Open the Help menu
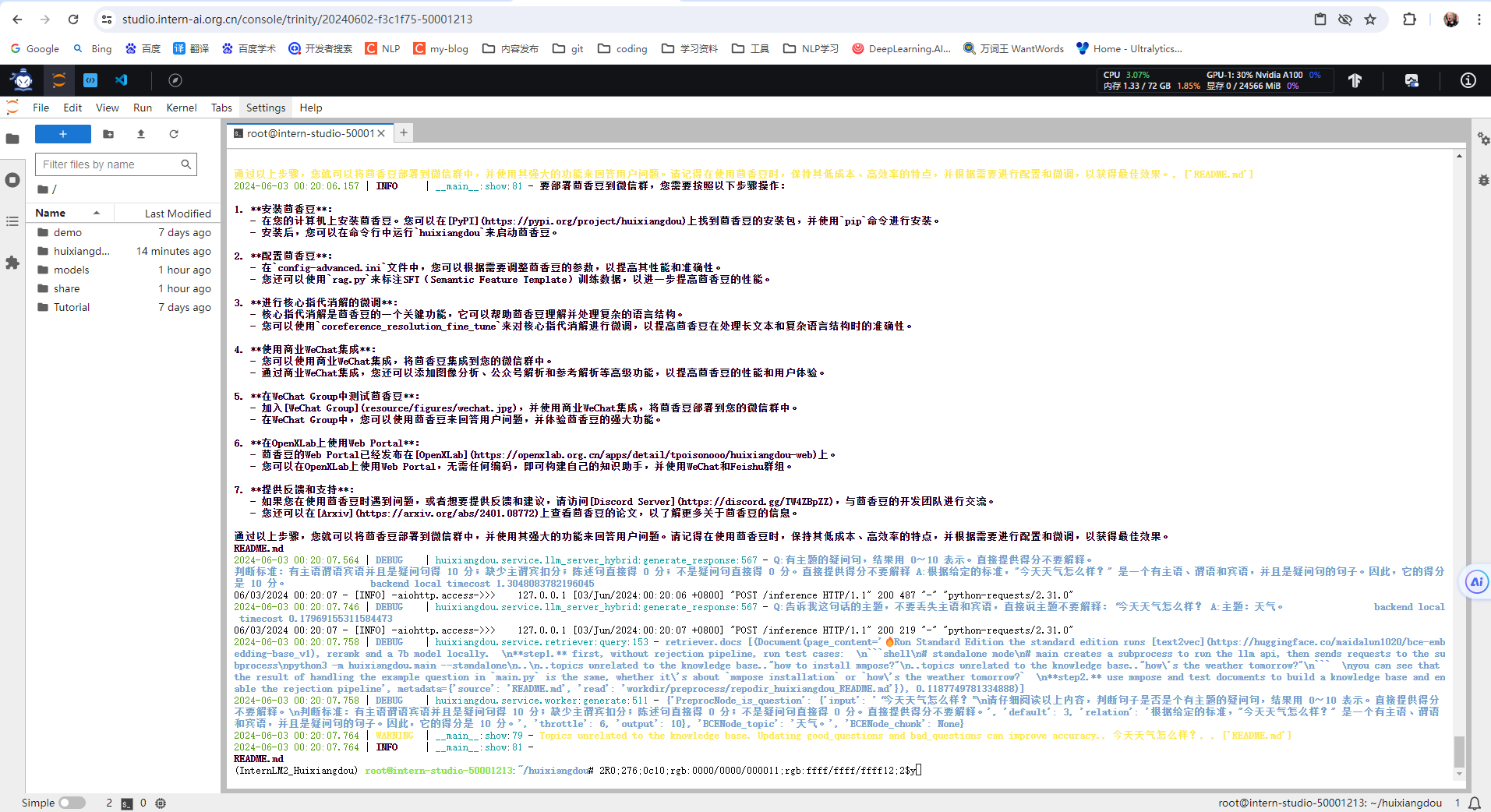The image size is (1491, 812). click(311, 108)
